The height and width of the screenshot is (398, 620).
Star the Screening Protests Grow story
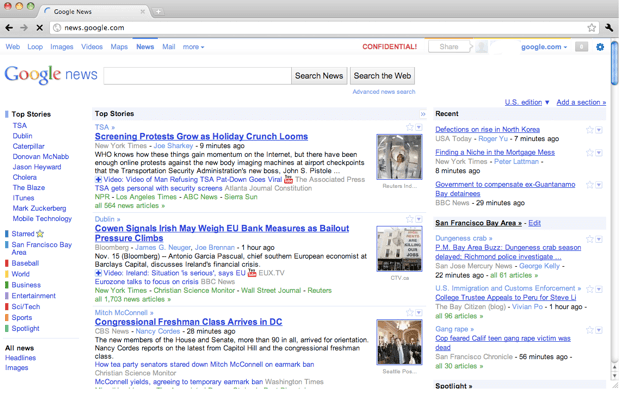pos(410,127)
